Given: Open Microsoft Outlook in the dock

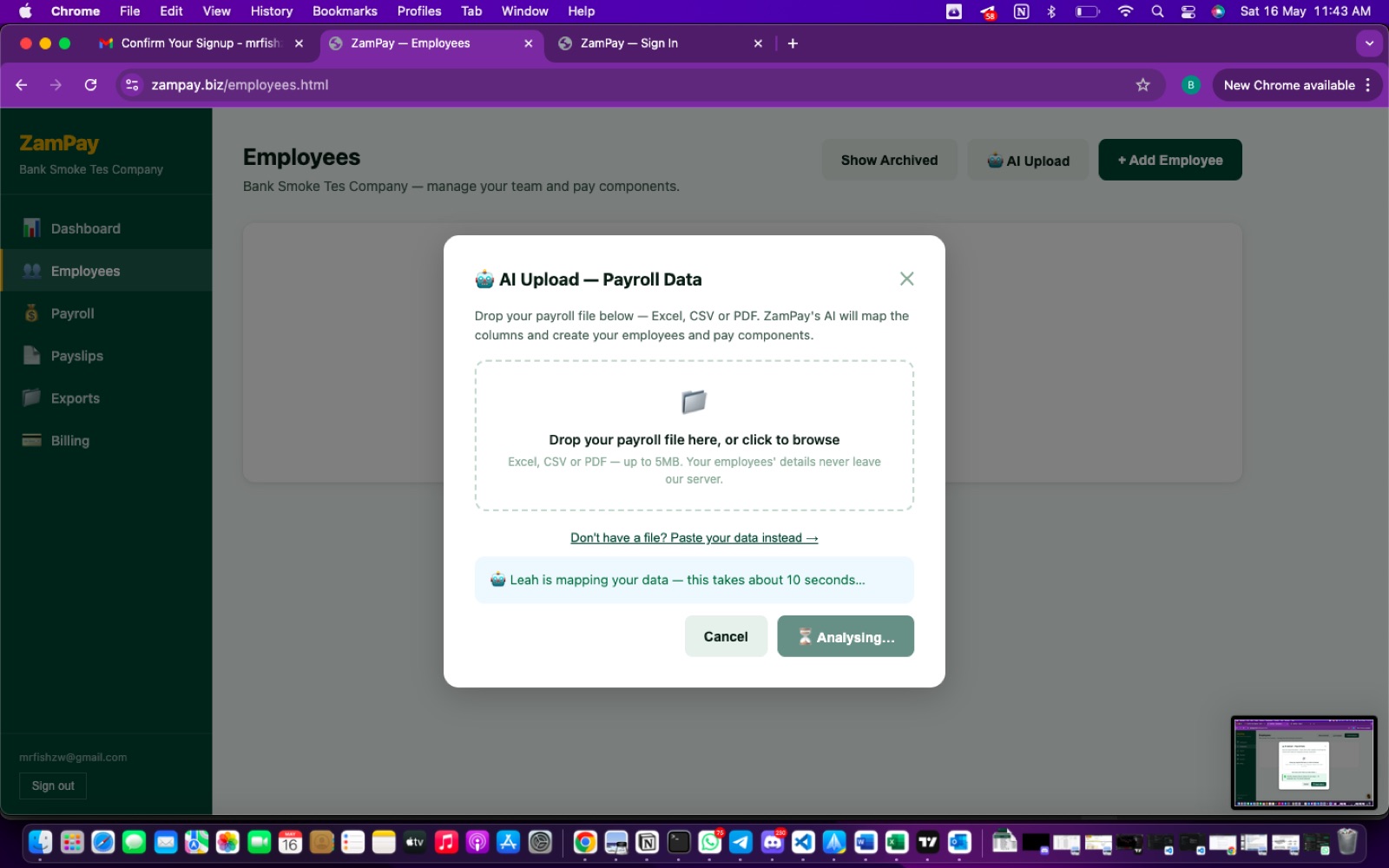Looking at the screenshot, I should click(x=959, y=842).
